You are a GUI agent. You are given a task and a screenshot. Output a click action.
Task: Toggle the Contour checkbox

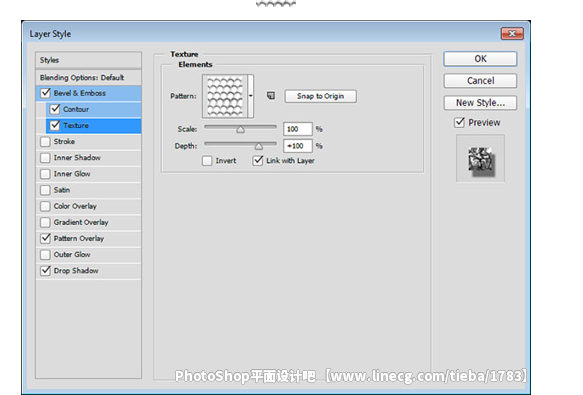pos(55,109)
